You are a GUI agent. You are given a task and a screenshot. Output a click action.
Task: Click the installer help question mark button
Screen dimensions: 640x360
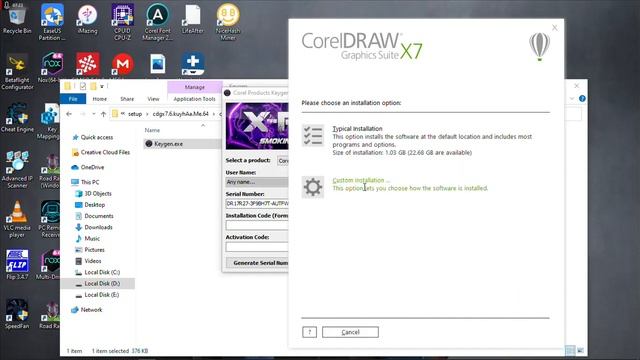pyautogui.click(x=309, y=332)
